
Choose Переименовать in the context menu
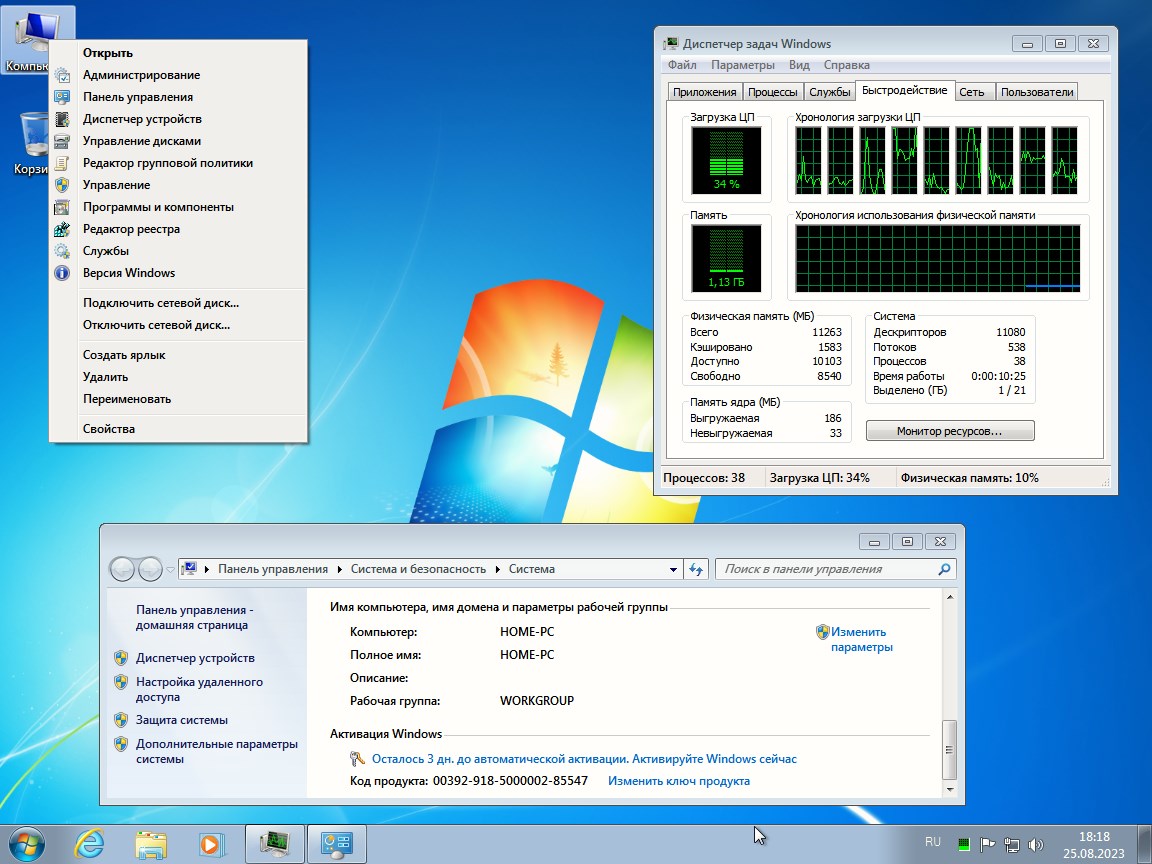(x=179, y=399)
